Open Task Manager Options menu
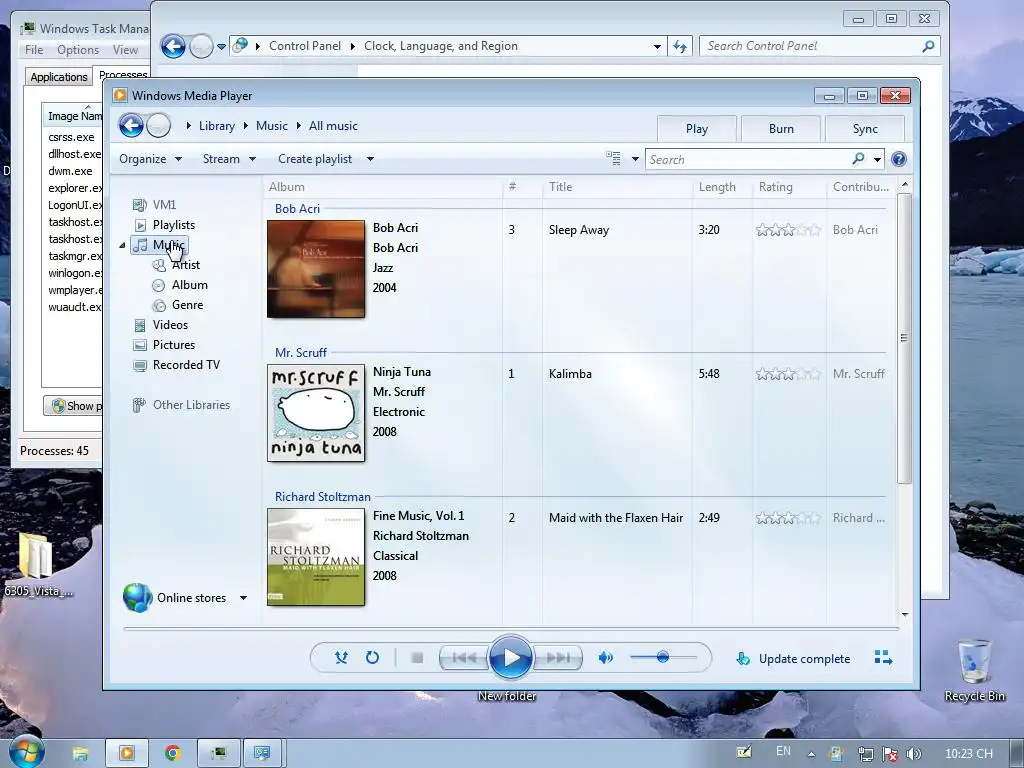The height and width of the screenshot is (768, 1024). point(78,50)
